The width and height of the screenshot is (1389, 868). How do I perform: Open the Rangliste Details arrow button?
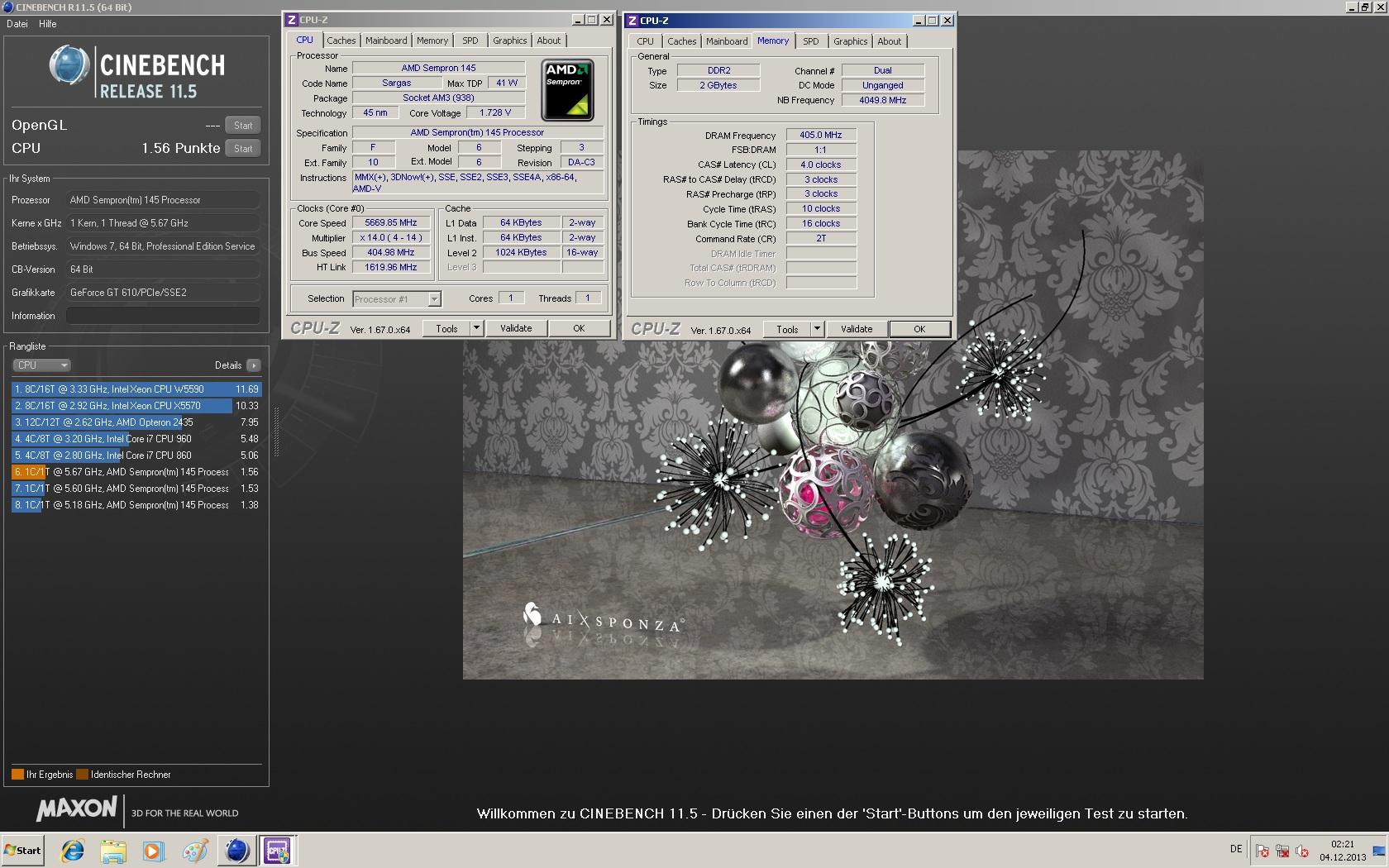click(x=254, y=365)
